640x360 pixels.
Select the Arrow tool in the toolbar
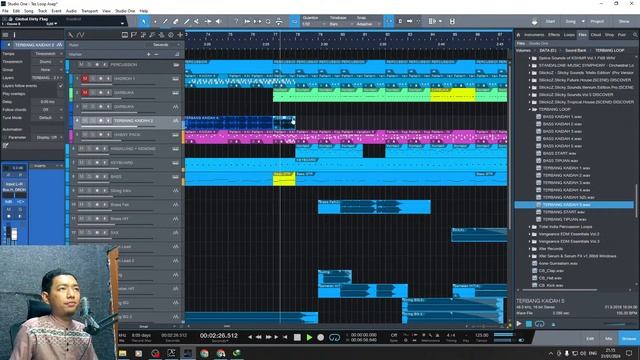[x=144, y=21]
